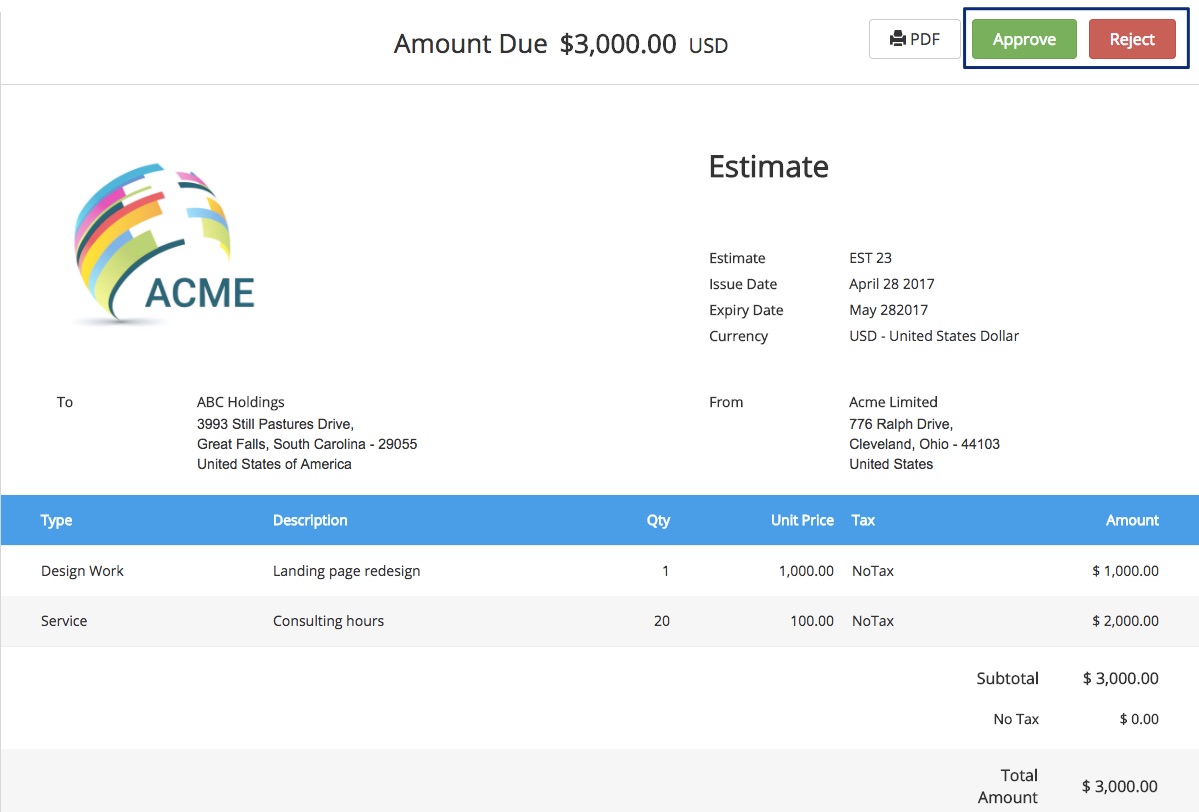1199x812 pixels.
Task: Click the Unit Price column header
Action: tap(802, 520)
